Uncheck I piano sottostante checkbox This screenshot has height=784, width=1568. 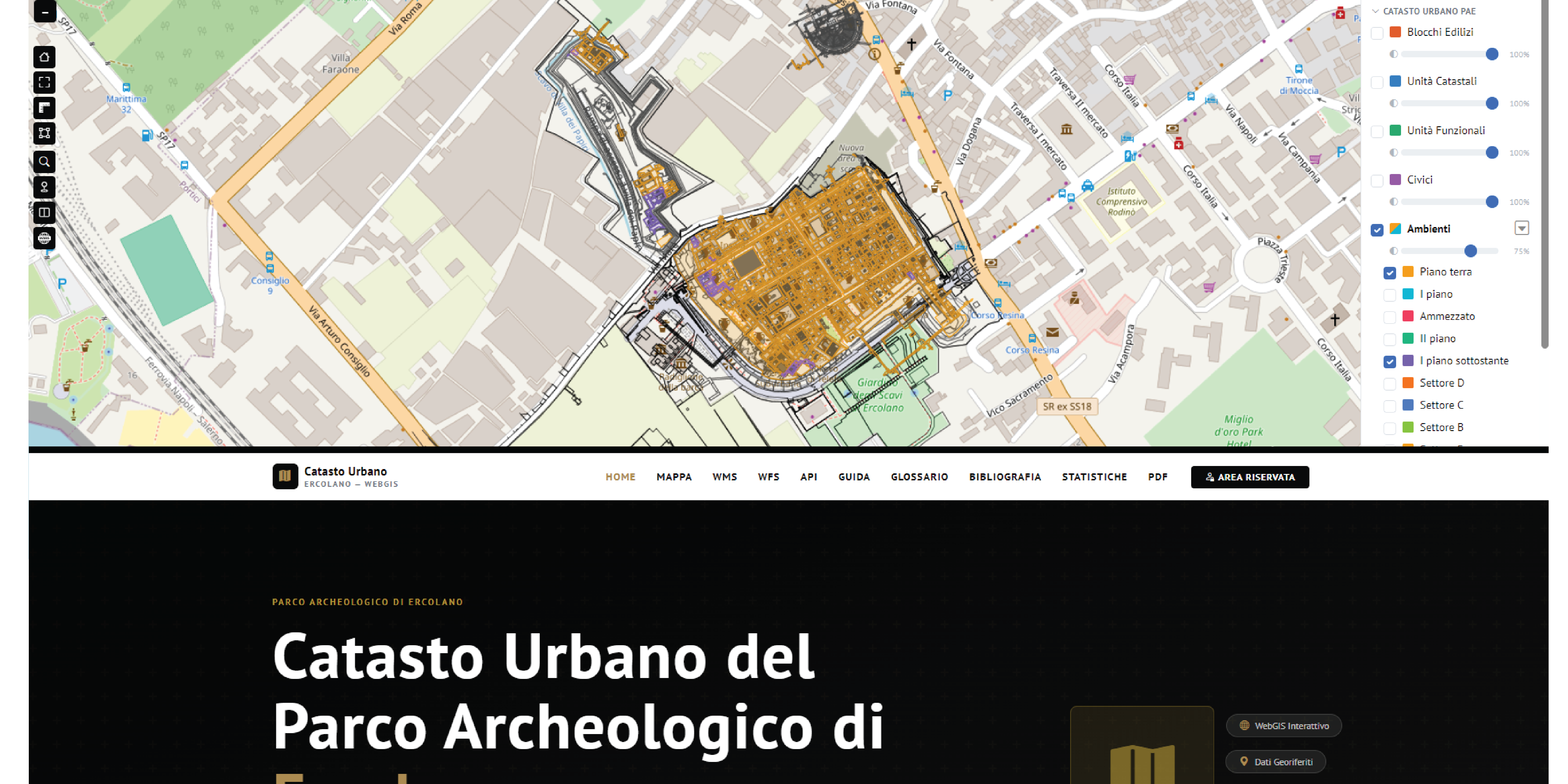[x=1390, y=362]
